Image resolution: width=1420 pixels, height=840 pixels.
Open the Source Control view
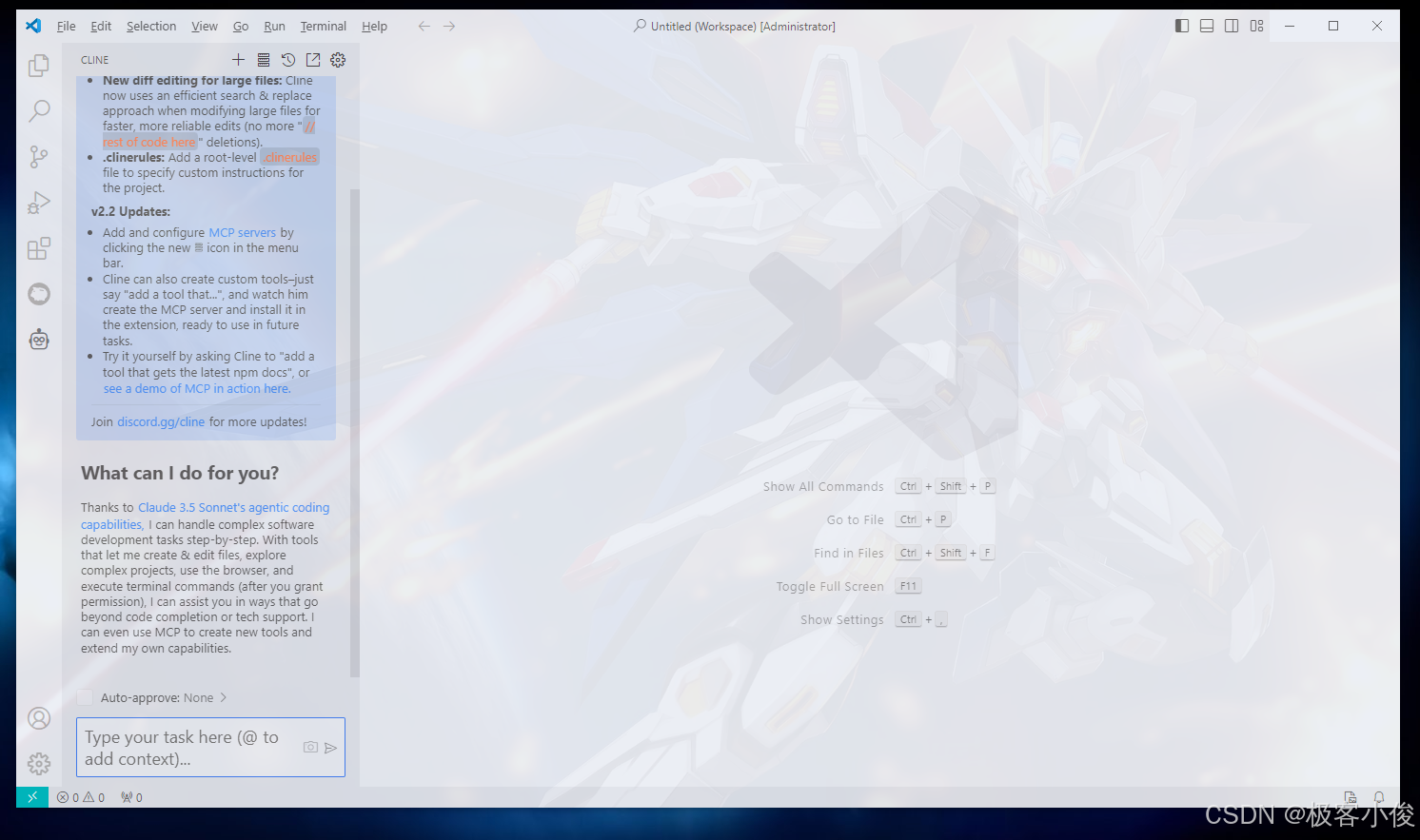(39, 157)
